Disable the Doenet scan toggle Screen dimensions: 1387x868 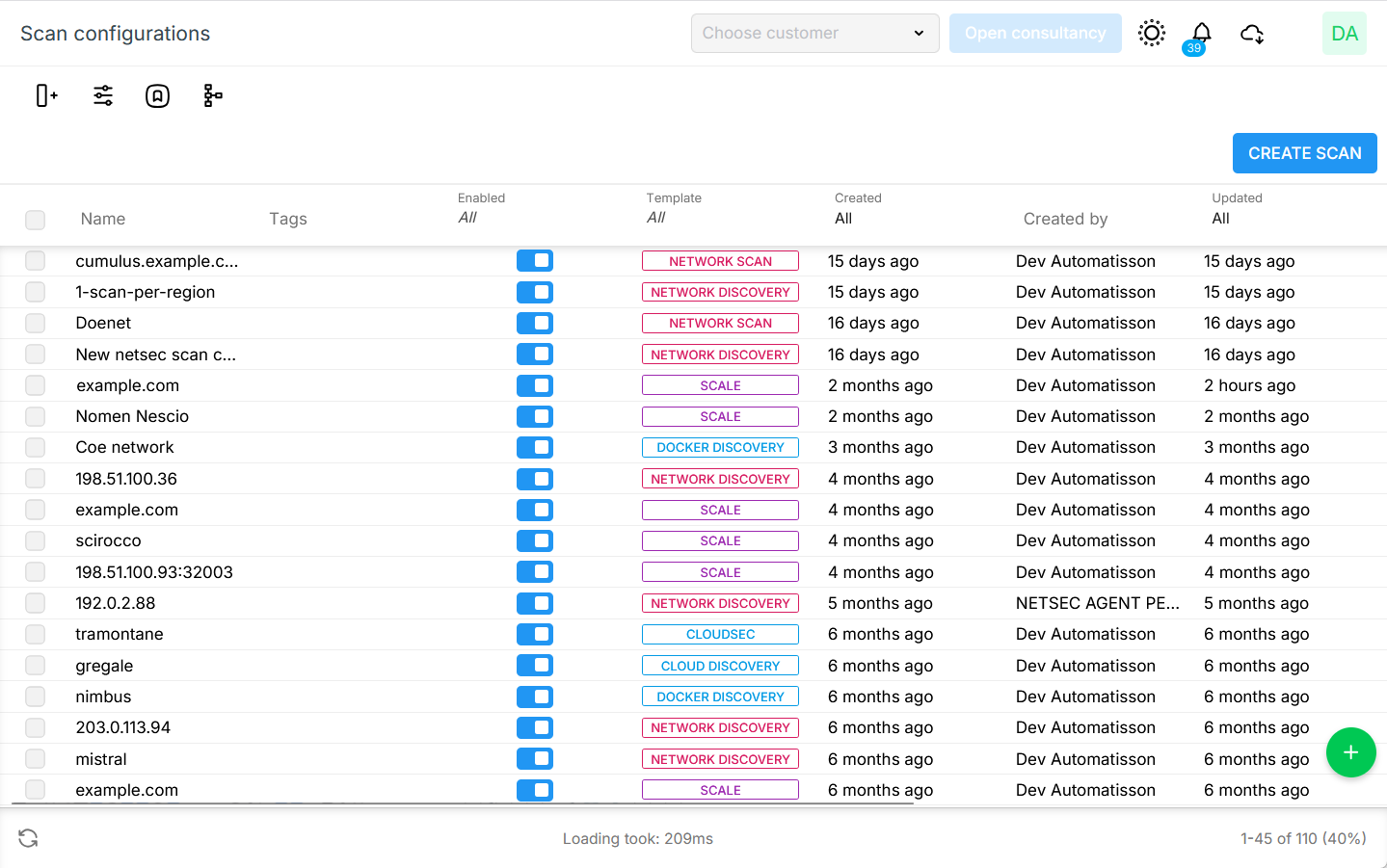pos(534,323)
